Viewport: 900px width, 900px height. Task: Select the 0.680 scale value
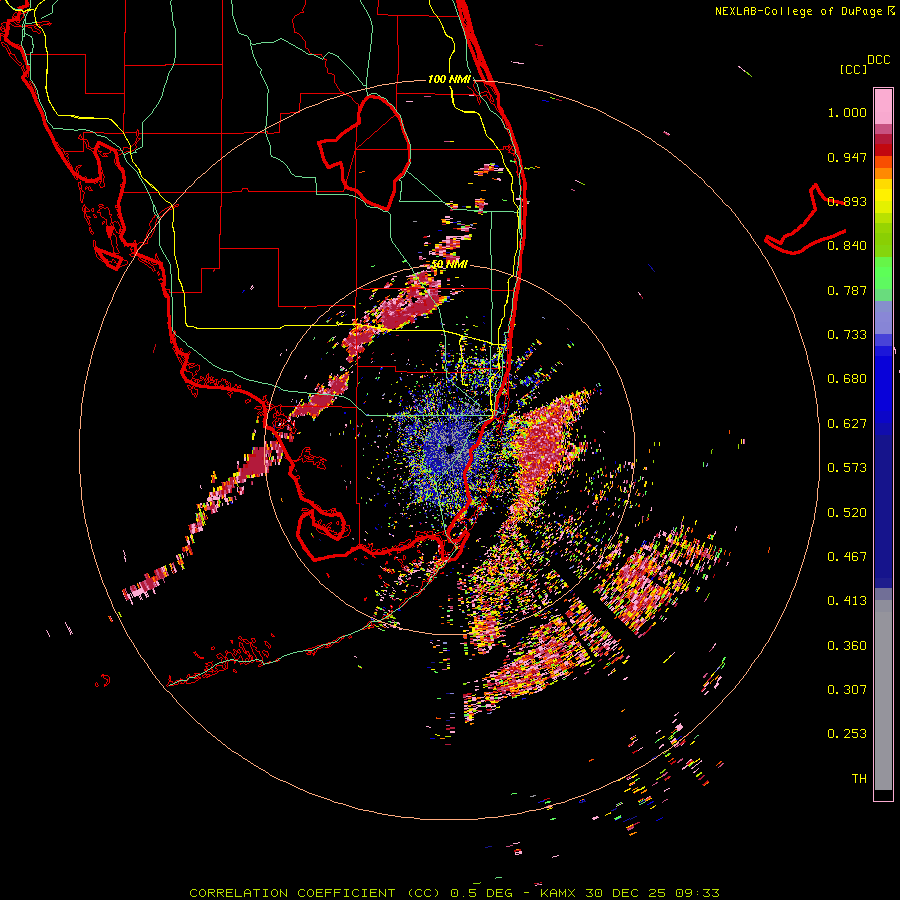click(847, 379)
